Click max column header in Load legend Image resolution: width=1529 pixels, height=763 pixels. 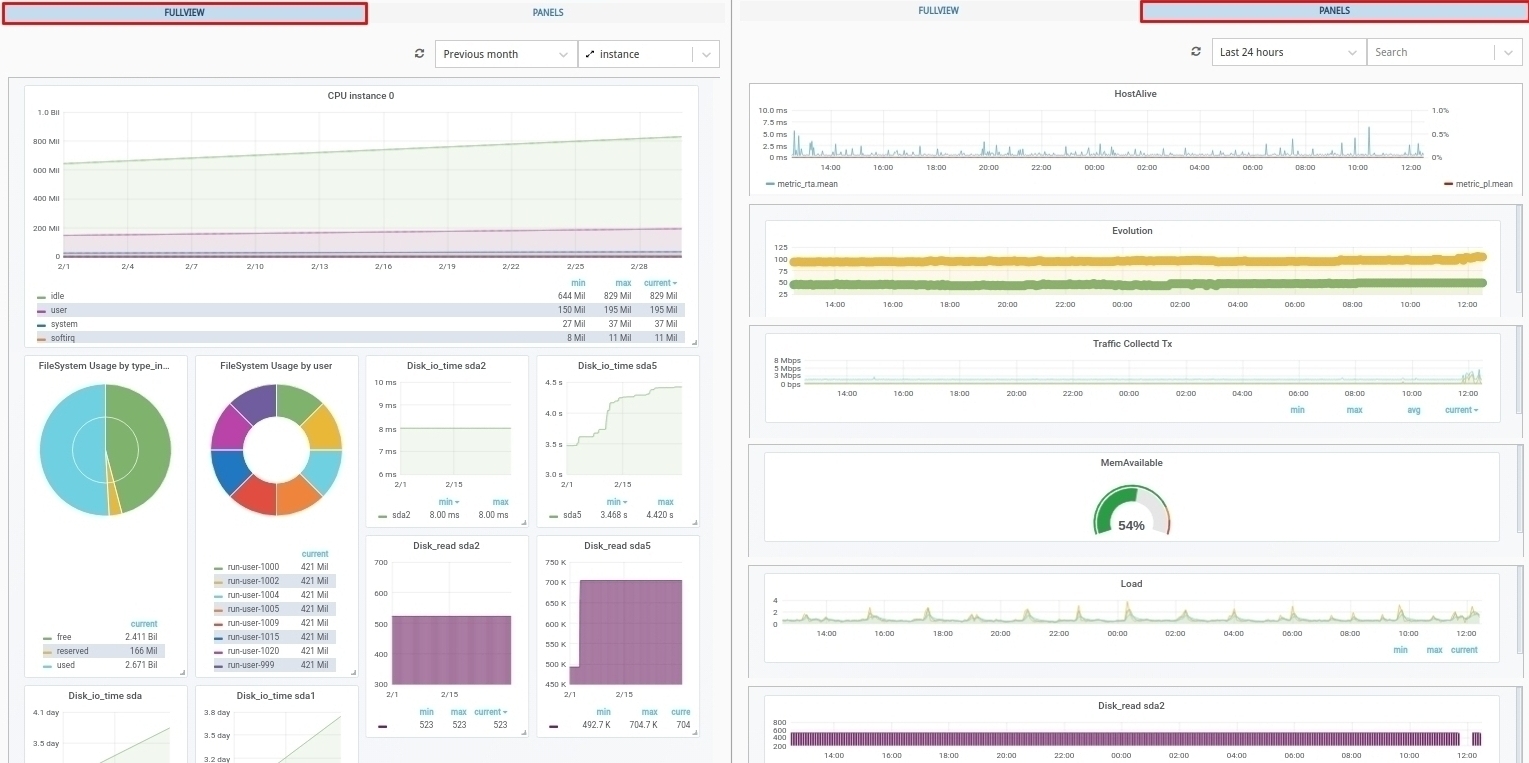(x=1434, y=650)
